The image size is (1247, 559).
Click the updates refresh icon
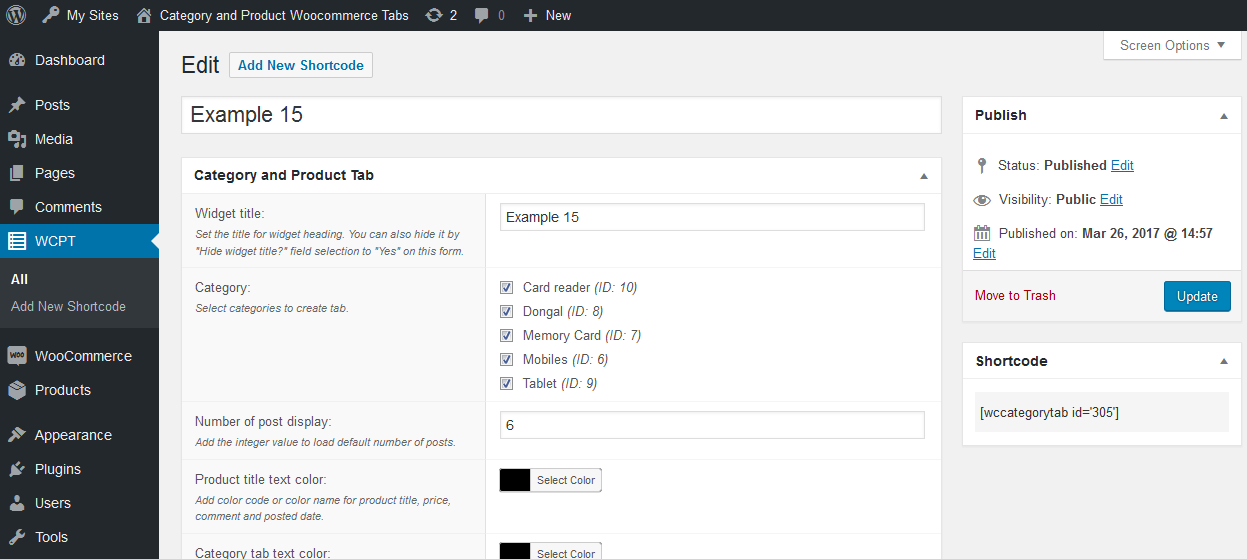pos(433,15)
